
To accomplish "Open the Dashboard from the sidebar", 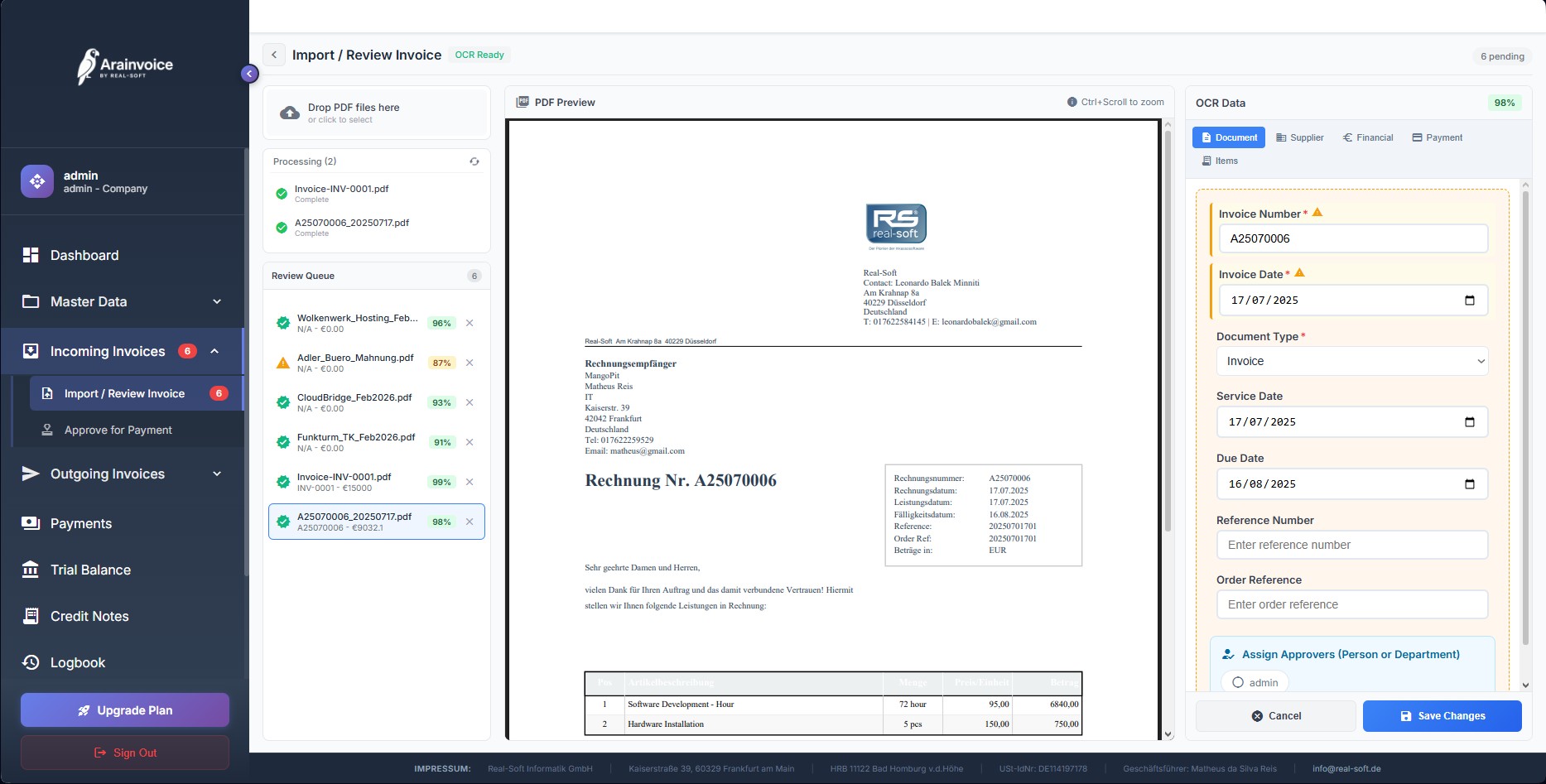I will click(x=84, y=255).
